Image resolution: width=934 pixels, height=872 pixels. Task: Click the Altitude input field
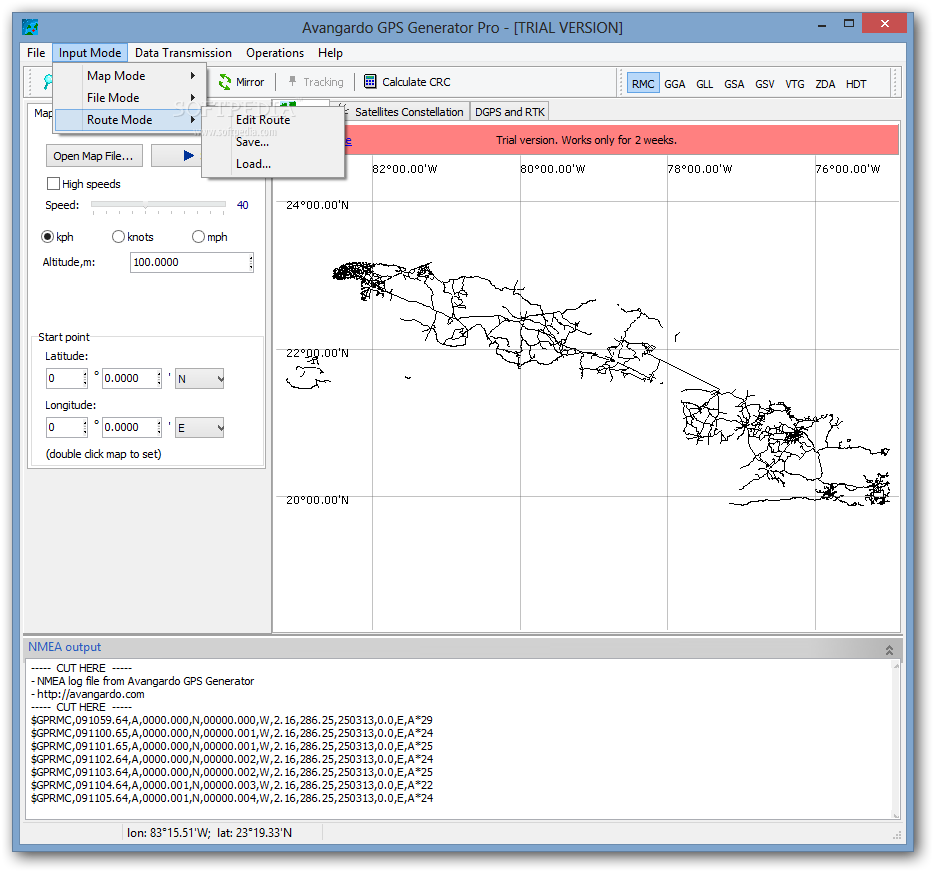coord(189,262)
